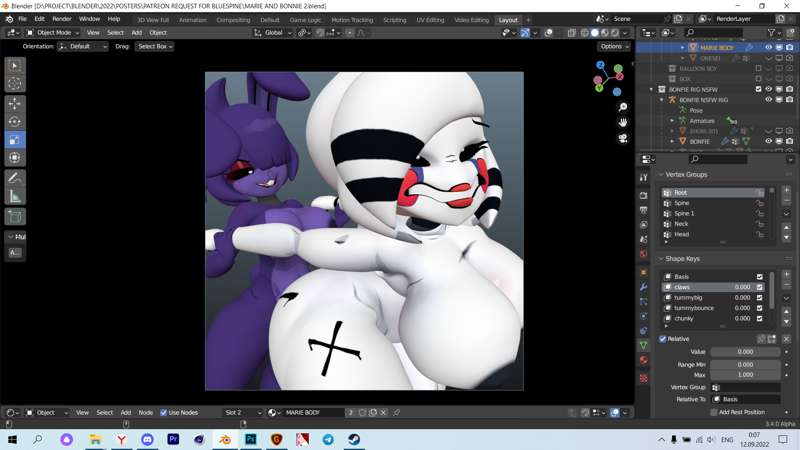Screen dimensions: 800x450
Task: Select the Root vertex group
Action: point(713,193)
